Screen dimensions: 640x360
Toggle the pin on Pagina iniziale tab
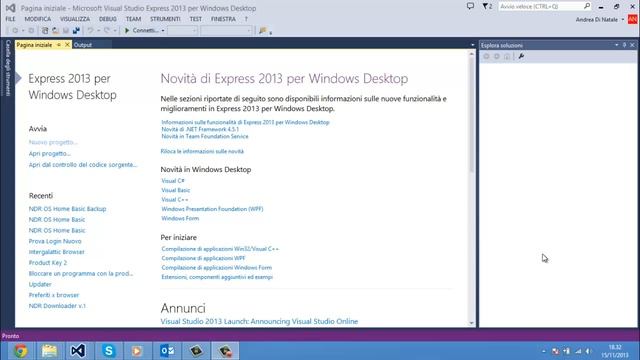[x=59, y=45]
